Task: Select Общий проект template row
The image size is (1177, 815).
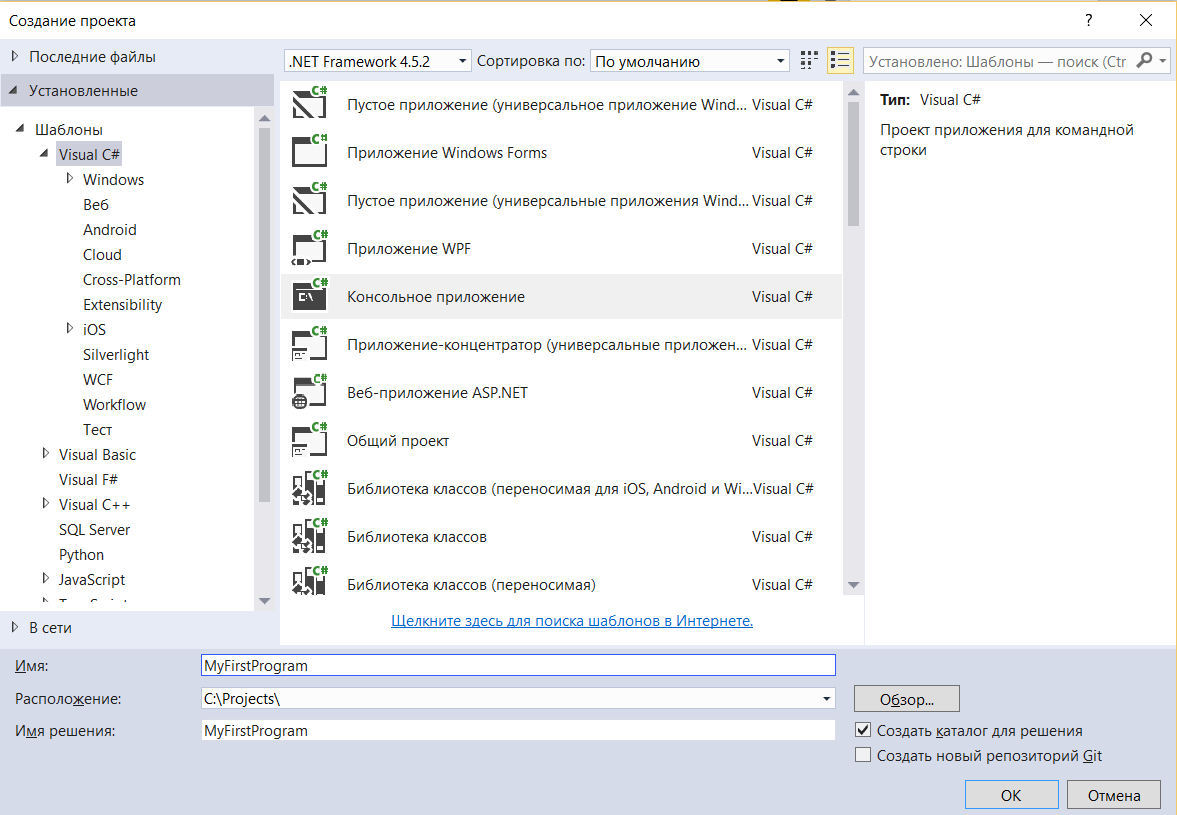Action: pyautogui.click(x=561, y=441)
